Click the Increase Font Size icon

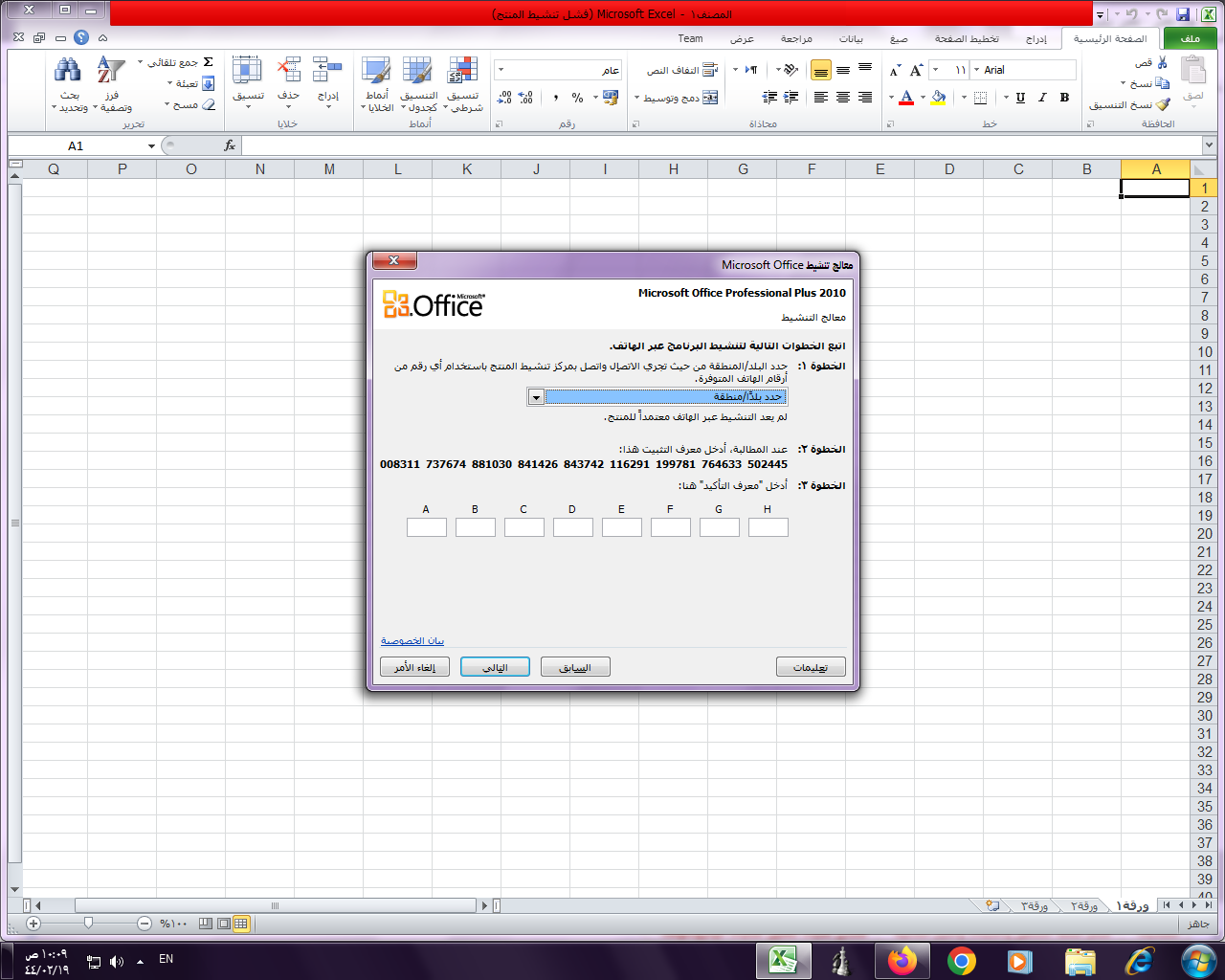[917, 70]
